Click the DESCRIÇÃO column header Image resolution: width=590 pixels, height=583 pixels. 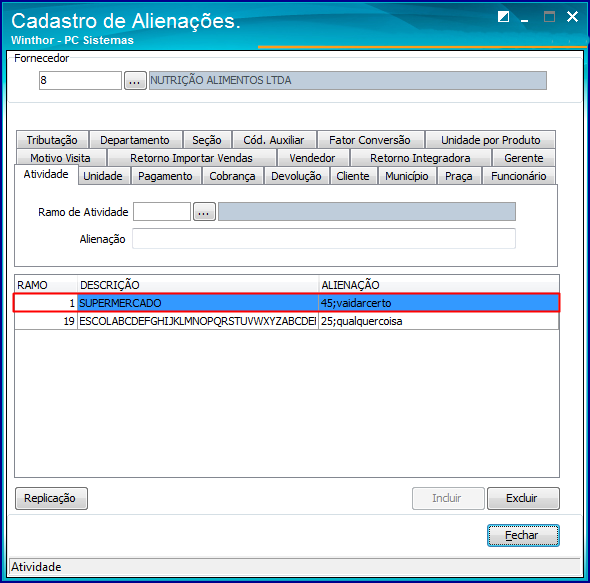click(198, 285)
